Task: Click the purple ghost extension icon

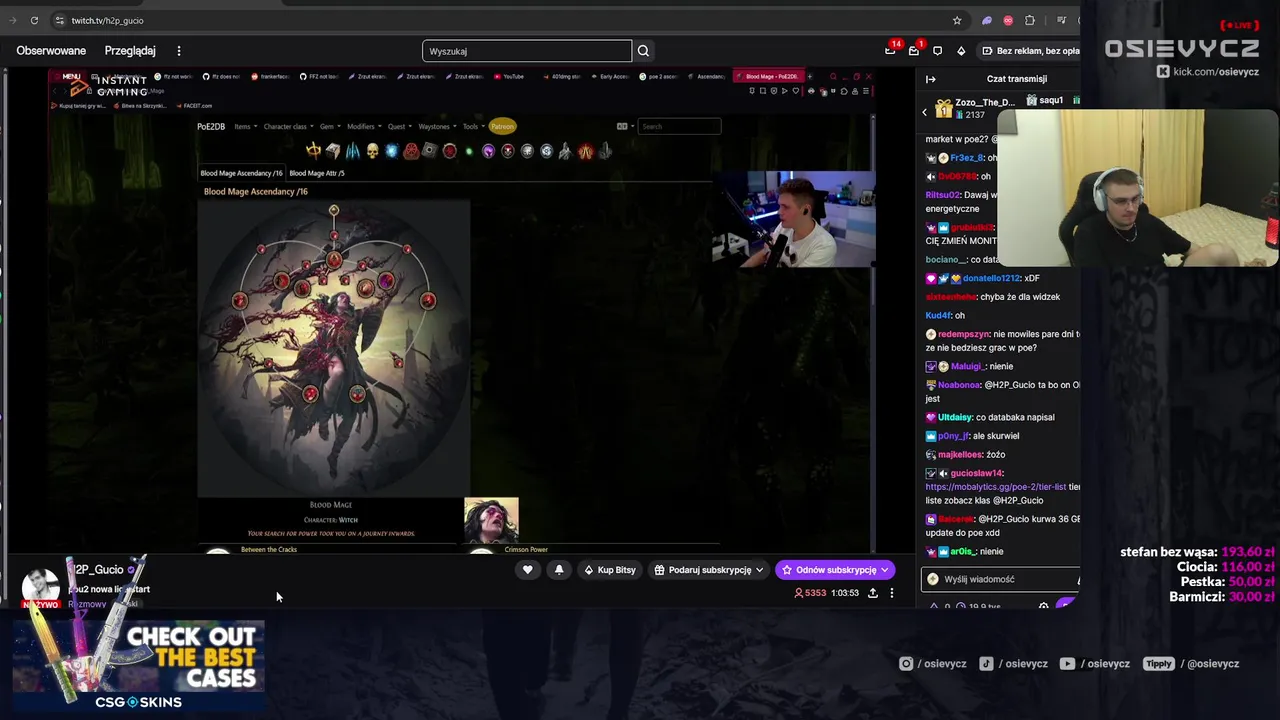Action: [x=987, y=20]
